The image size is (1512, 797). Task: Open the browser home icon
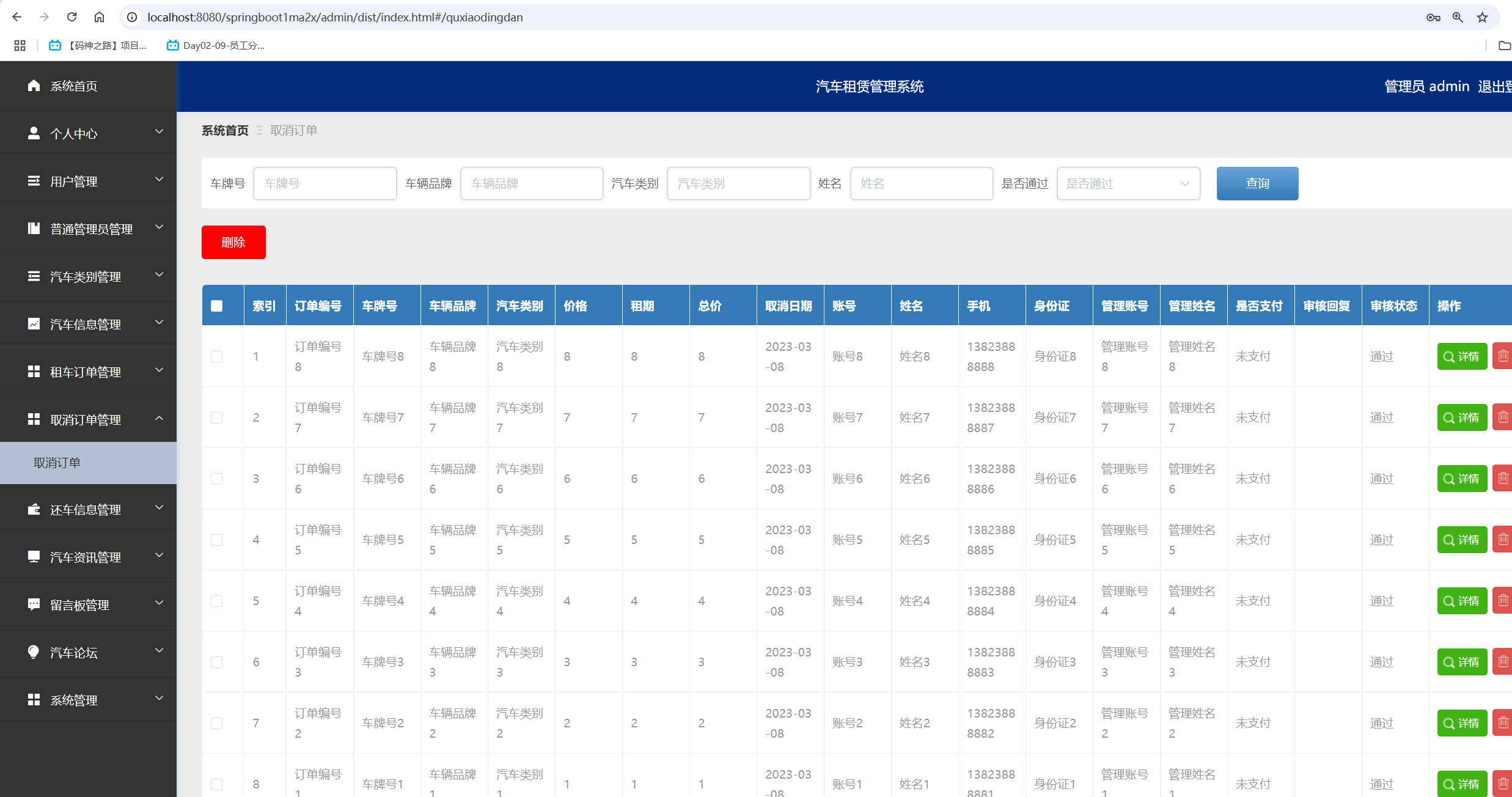[99, 17]
